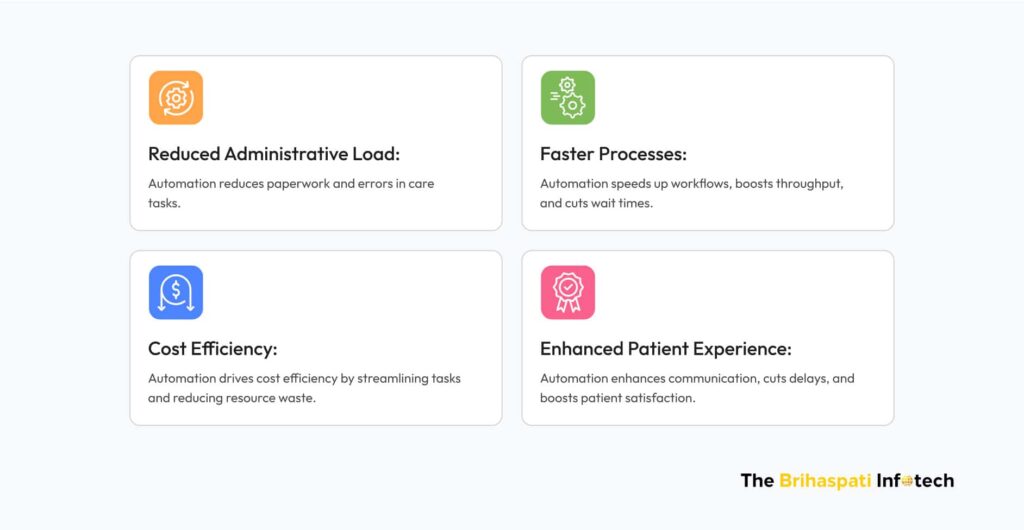Click blank area inside the Enhanced Patient Experience card
The width and height of the screenshot is (1024, 530).
point(770,295)
